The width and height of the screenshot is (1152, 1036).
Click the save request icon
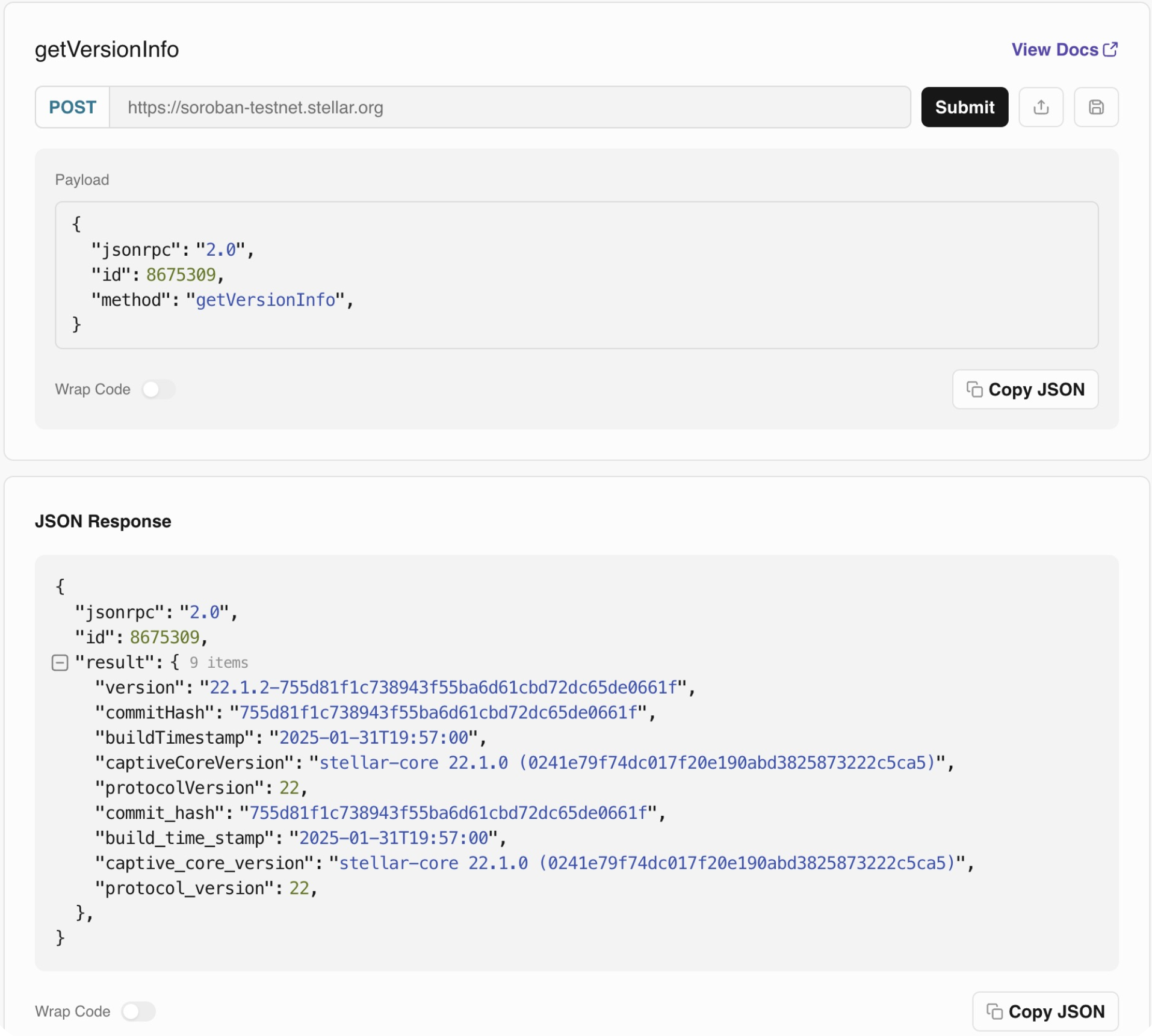1095,107
